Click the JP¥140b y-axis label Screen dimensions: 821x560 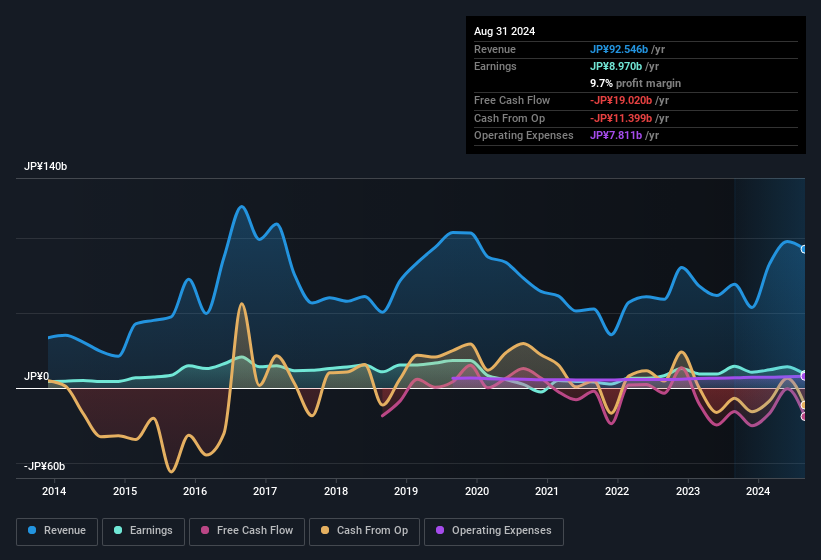pos(45,167)
